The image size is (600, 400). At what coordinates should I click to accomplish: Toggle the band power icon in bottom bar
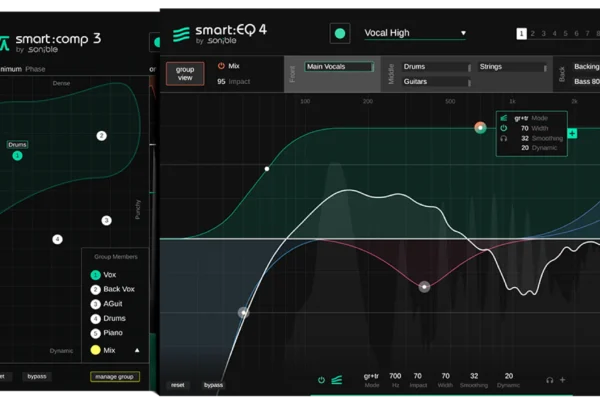(321, 380)
